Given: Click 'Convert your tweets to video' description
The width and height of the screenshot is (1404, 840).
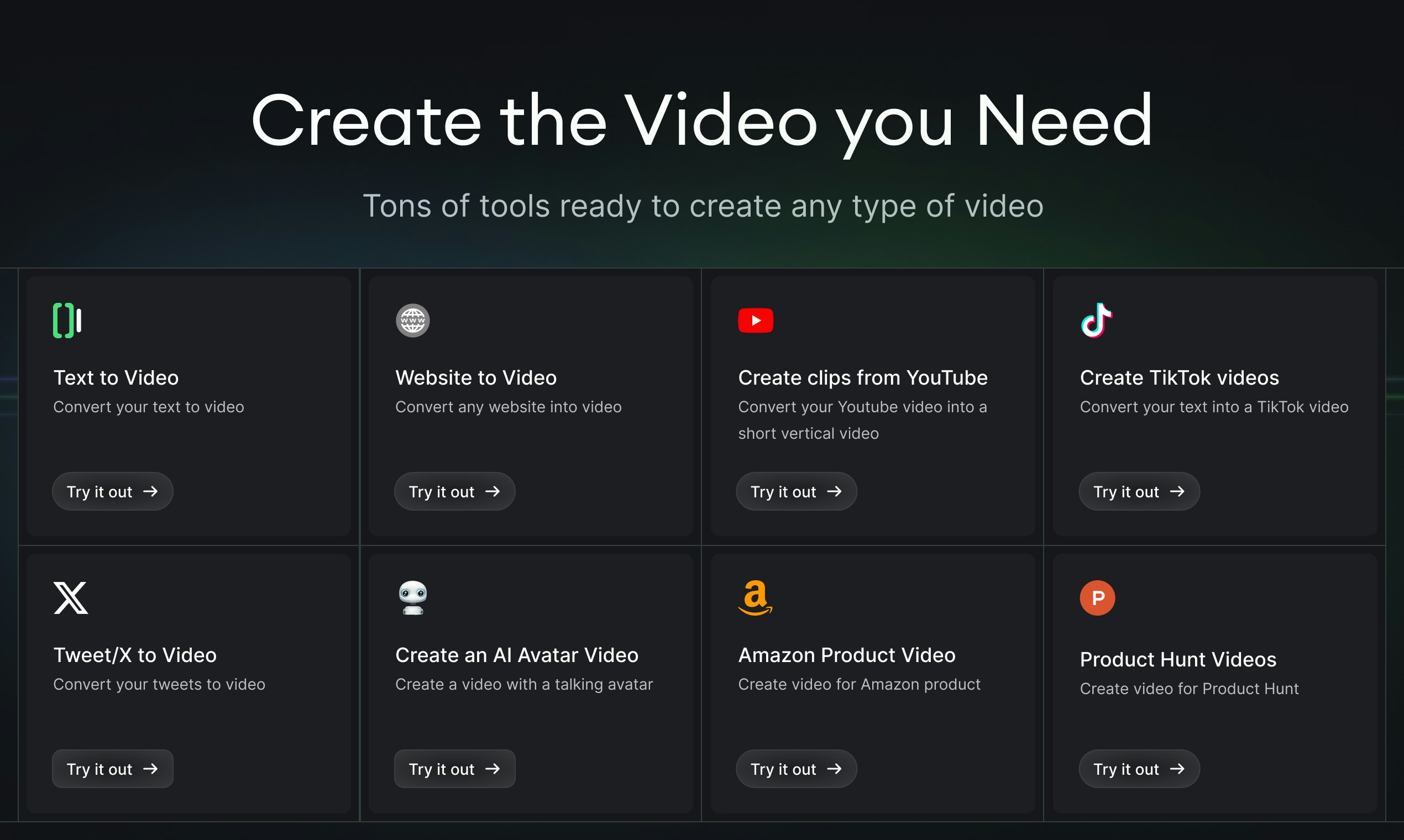Looking at the screenshot, I should pyautogui.click(x=159, y=684).
